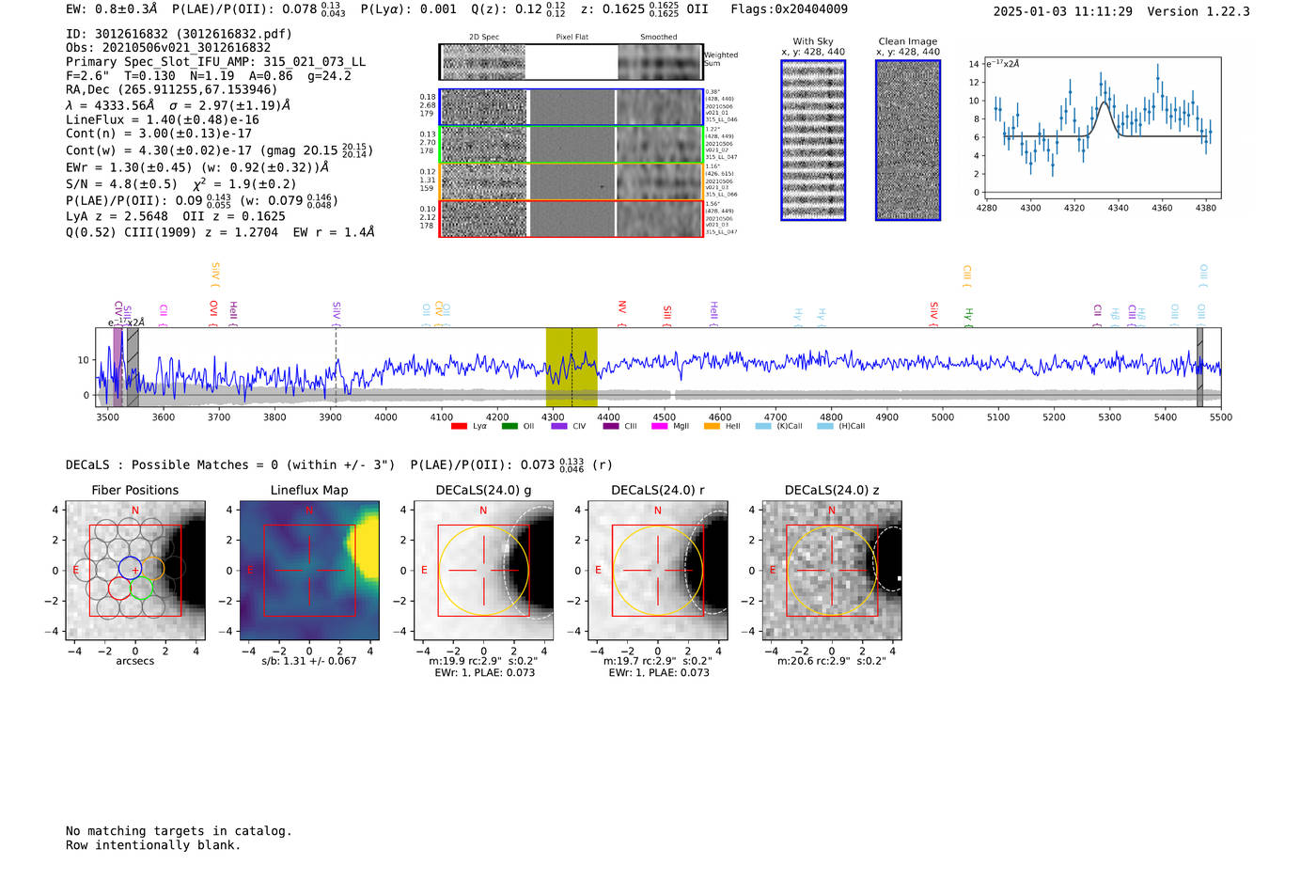Click the magenta MgII legend swatch

661,426
